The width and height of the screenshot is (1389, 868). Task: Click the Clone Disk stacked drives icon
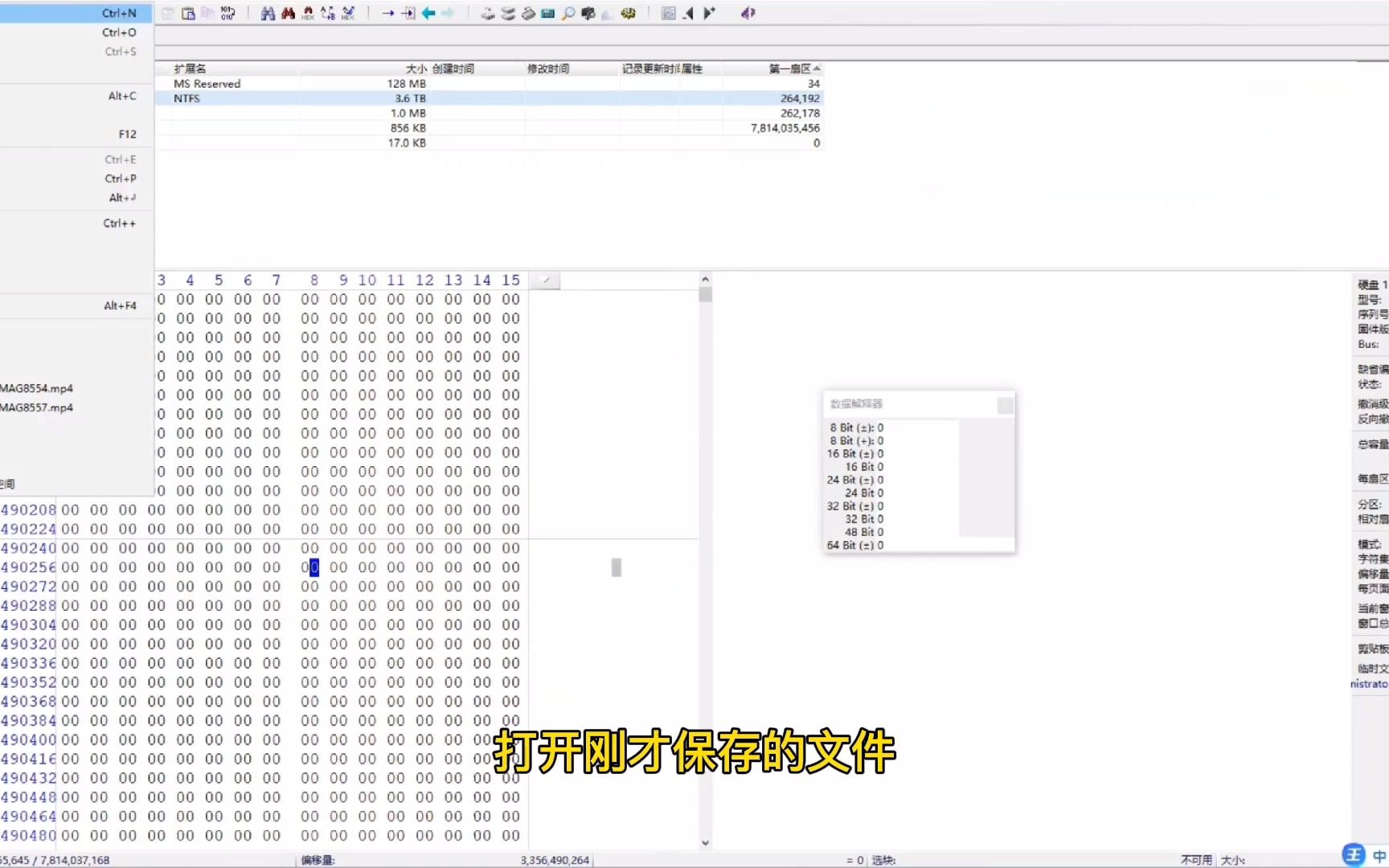click(x=508, y=13)
